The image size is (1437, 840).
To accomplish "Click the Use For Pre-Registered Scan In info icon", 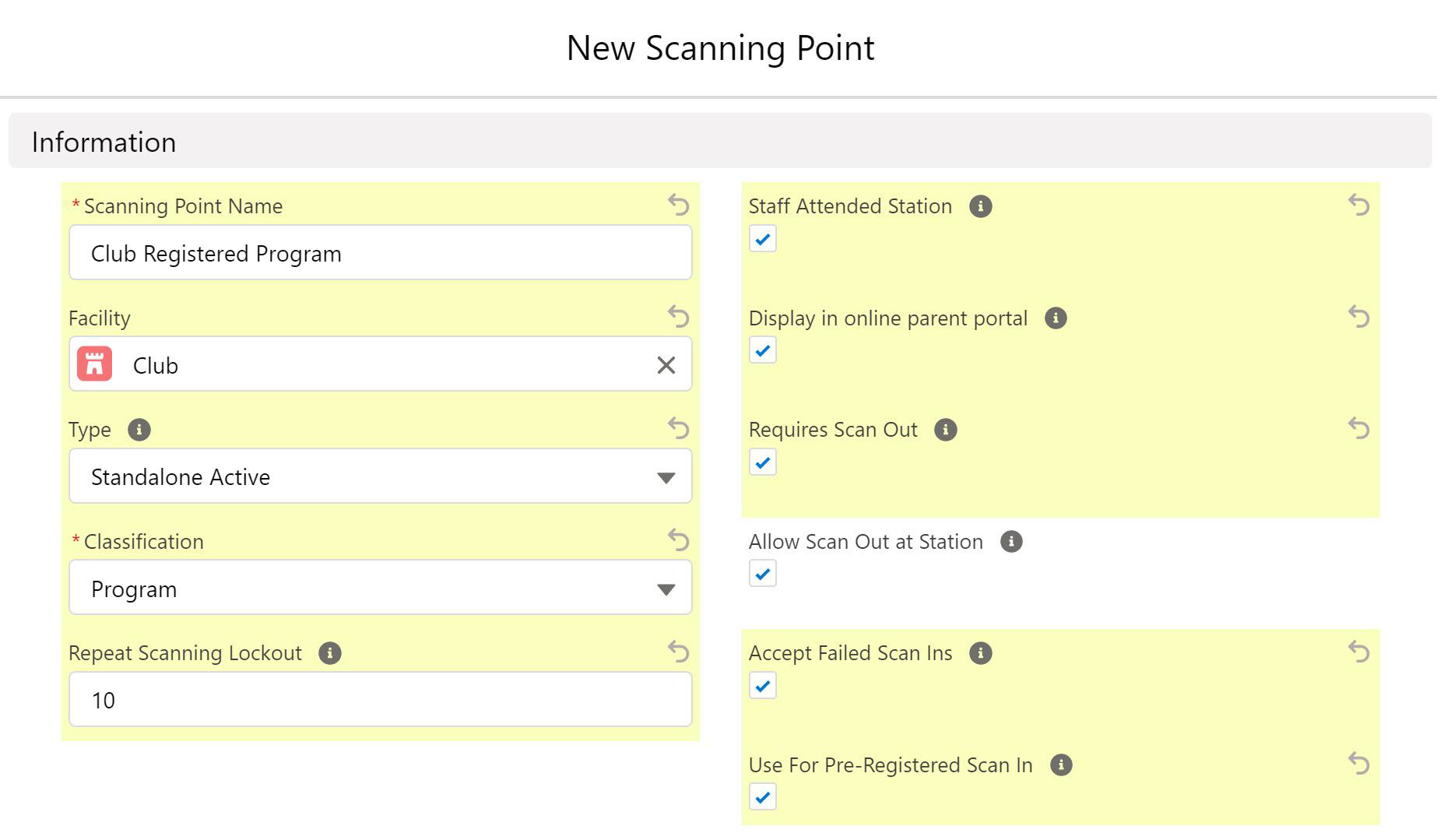I will [x=1061, y=764].
